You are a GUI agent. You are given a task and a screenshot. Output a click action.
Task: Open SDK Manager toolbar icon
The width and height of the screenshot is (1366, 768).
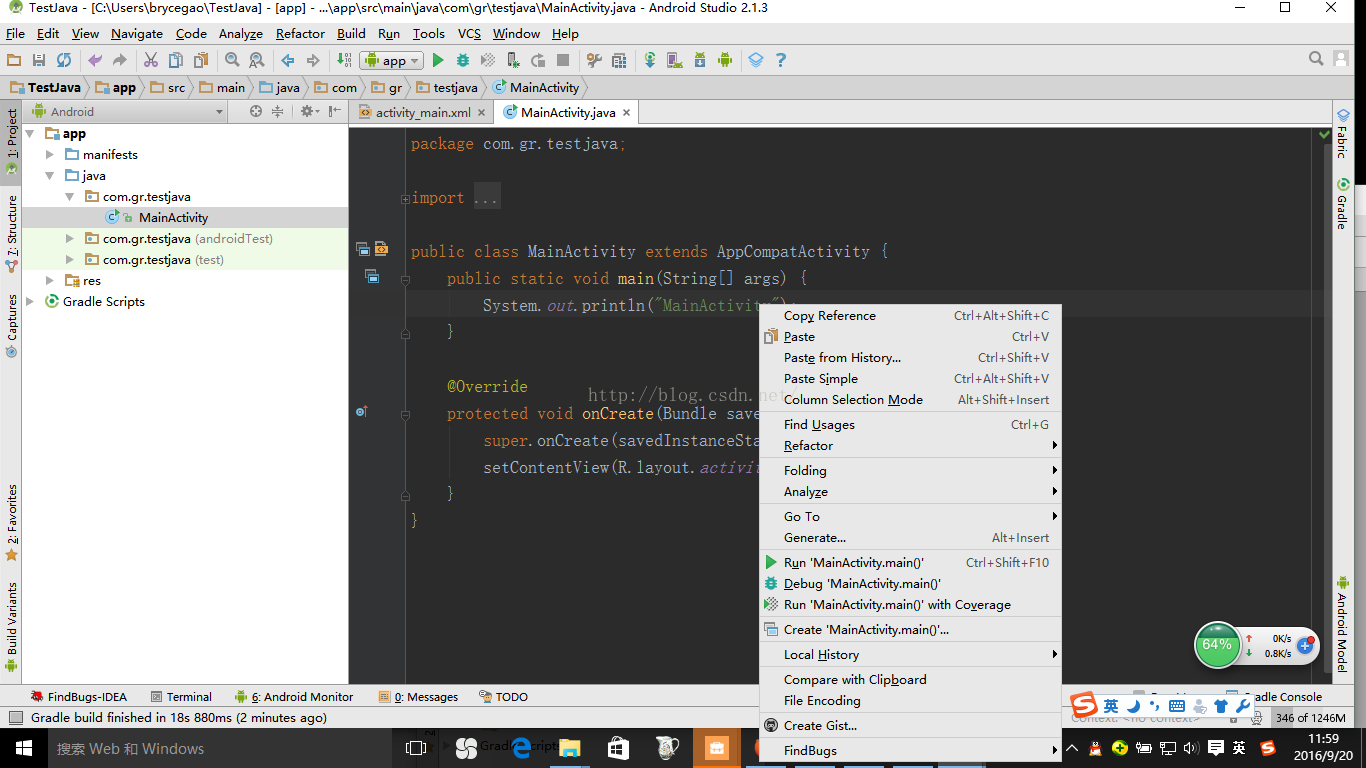(700, 60)
